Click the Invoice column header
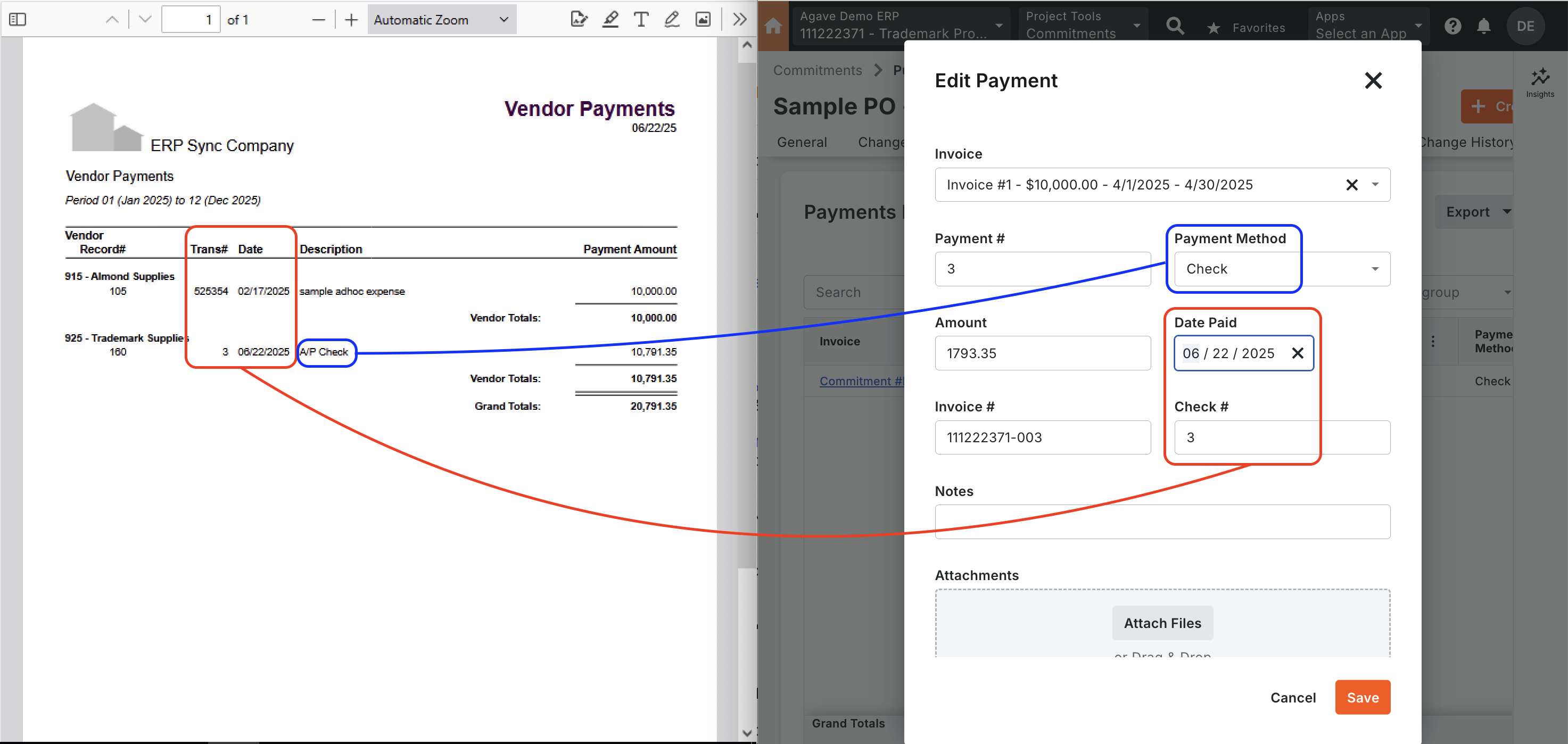This screenshot has width=1568, height=744. (839, 342)
